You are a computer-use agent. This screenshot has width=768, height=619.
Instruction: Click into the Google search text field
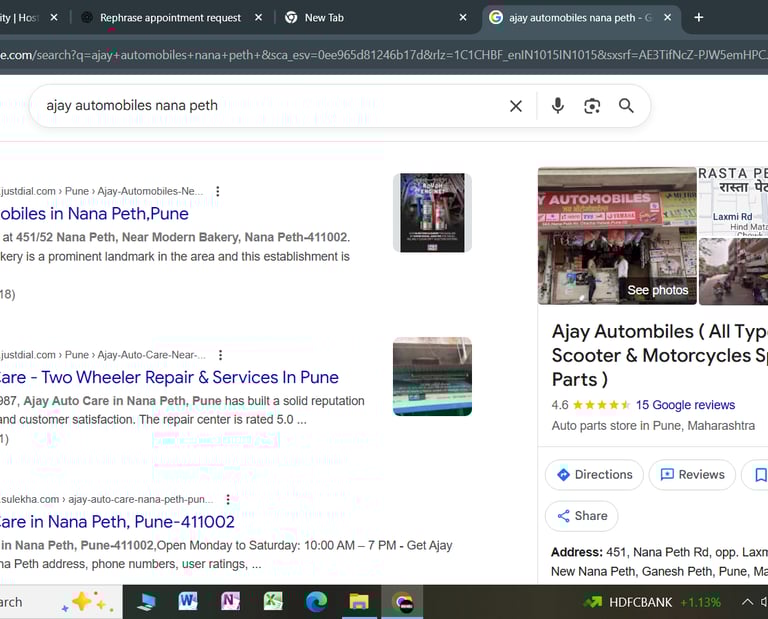(x=272, y=106)
